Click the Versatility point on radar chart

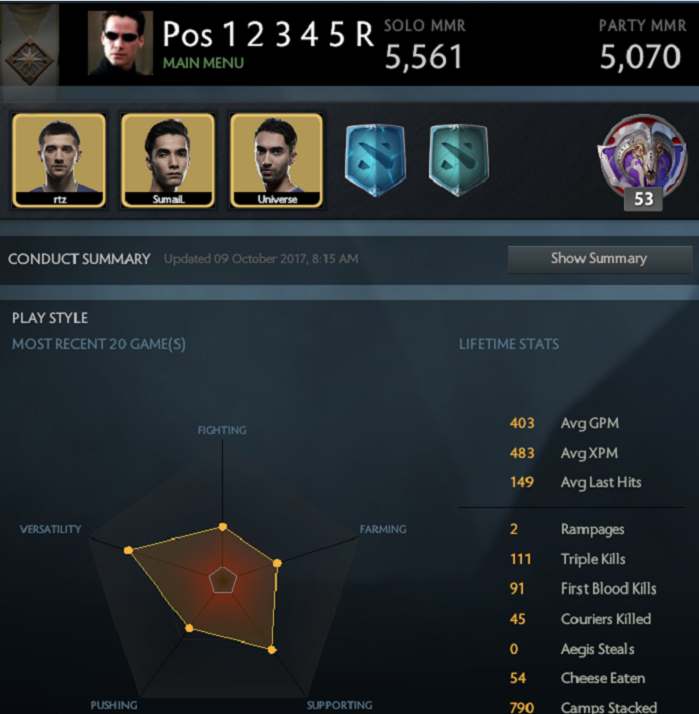[128, 550]
